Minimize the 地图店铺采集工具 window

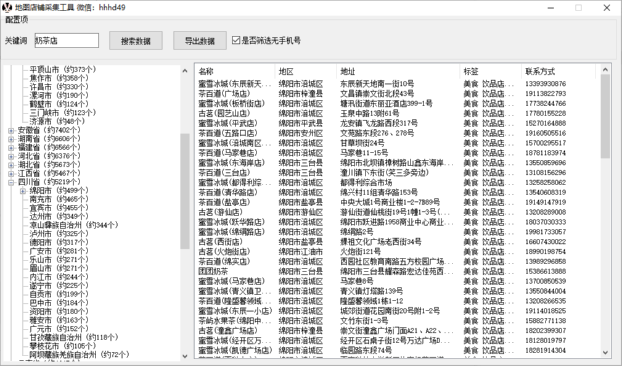[551, 8]
